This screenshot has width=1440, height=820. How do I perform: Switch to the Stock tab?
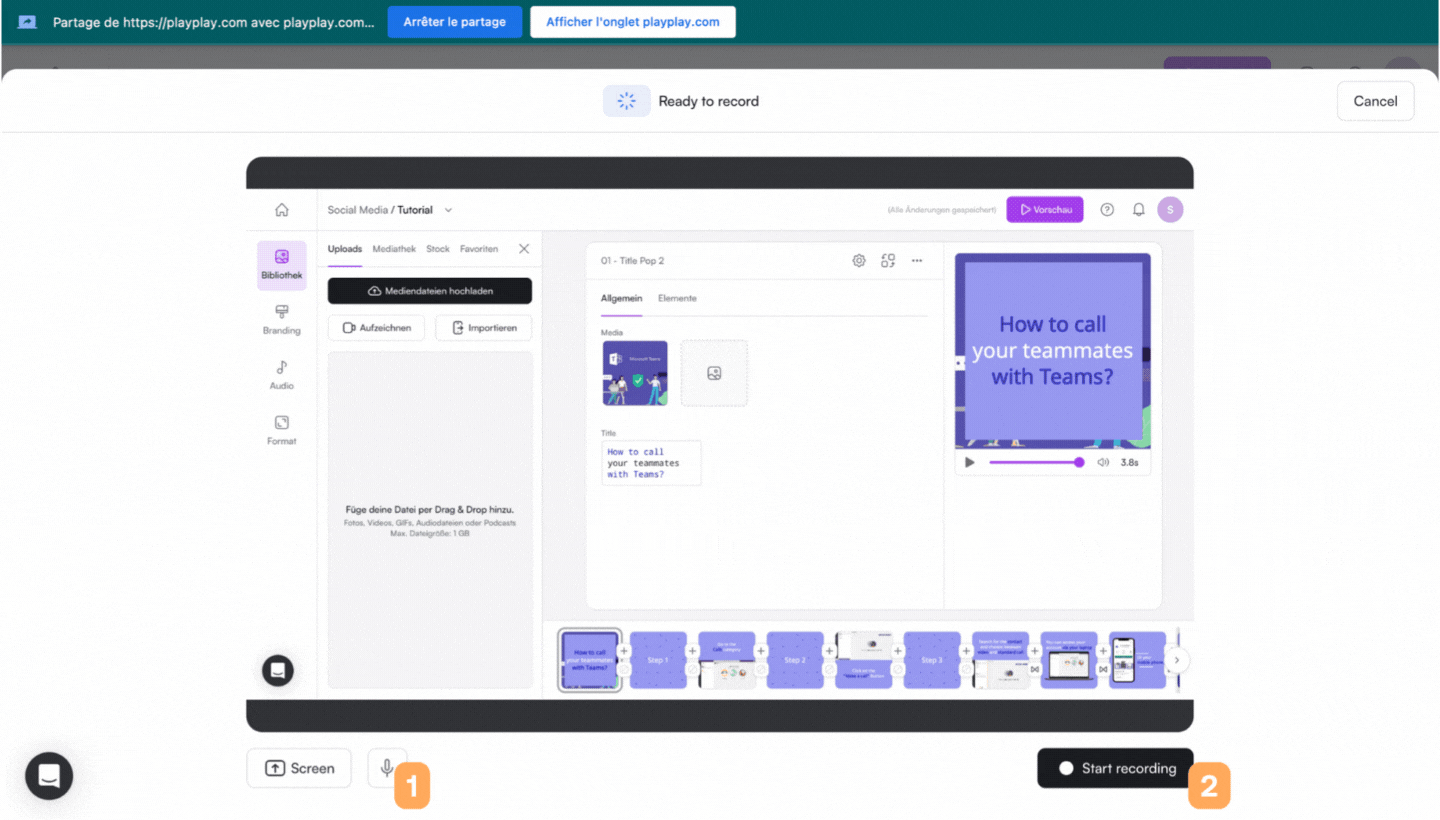(438, 249)
